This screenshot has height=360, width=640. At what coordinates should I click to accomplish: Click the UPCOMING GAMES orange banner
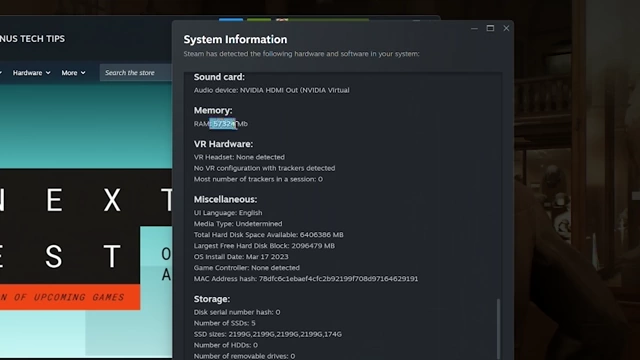70,297
